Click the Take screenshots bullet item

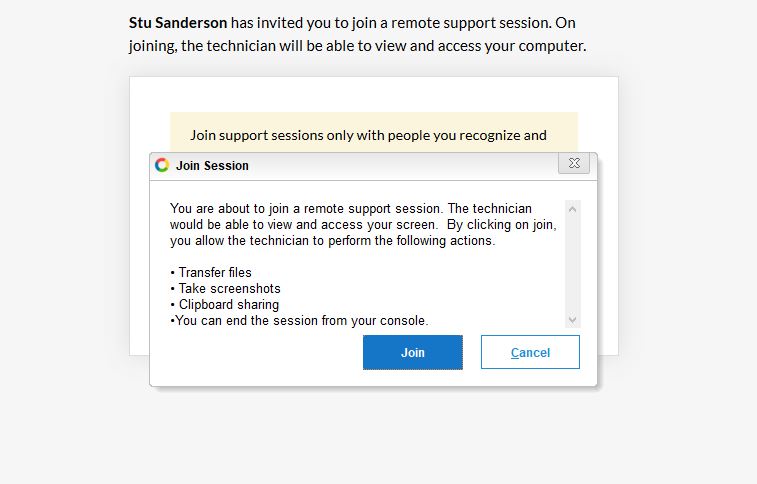(225, 289)
